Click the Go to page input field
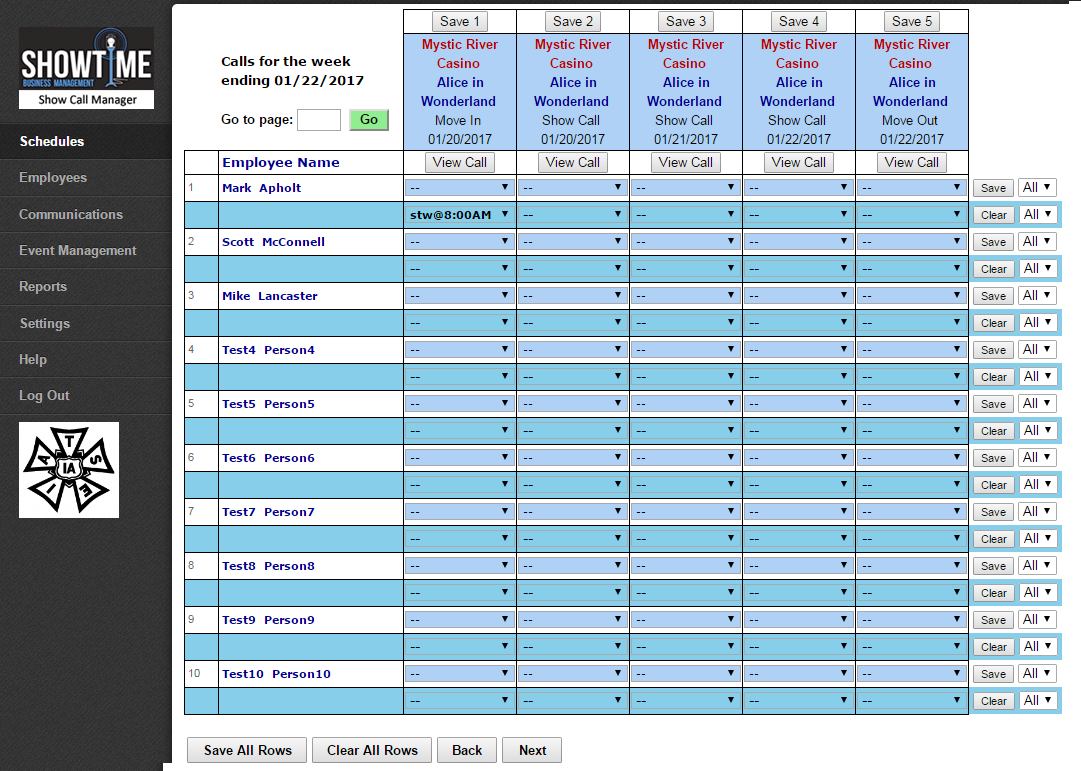Image resolution: width=1081 pixels, height=771 pixels. (x=319, y=119)
